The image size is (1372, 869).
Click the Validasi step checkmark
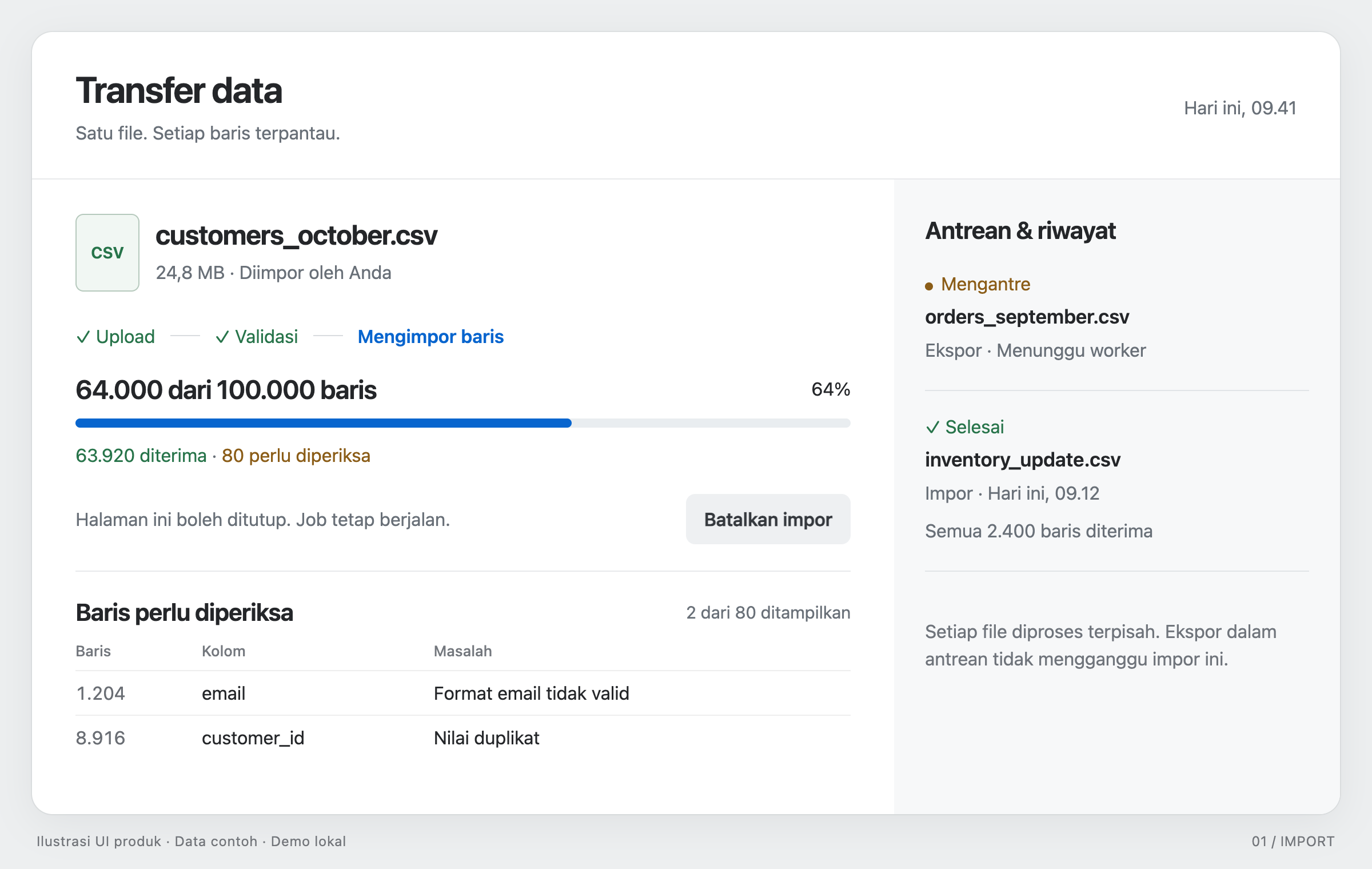coord(222,337)
